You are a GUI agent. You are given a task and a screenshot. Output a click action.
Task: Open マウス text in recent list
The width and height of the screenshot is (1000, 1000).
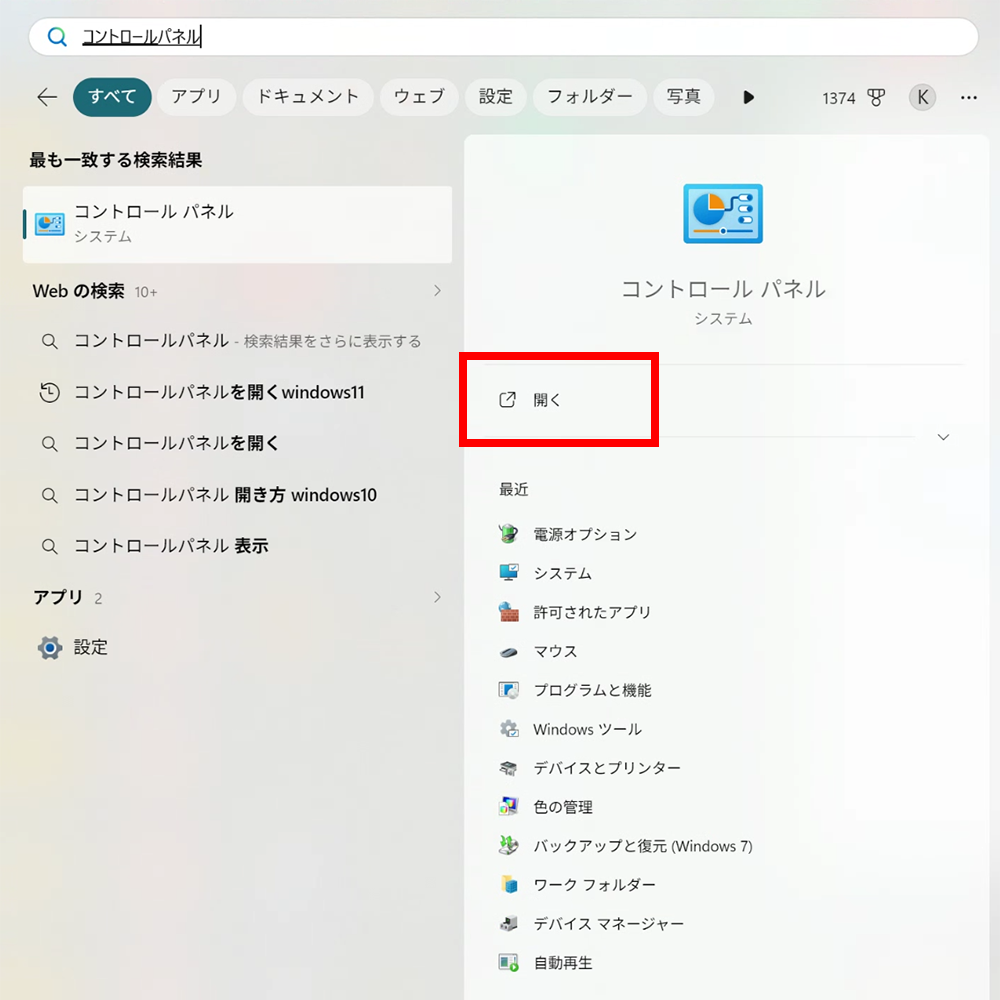(x=555, y=651)
